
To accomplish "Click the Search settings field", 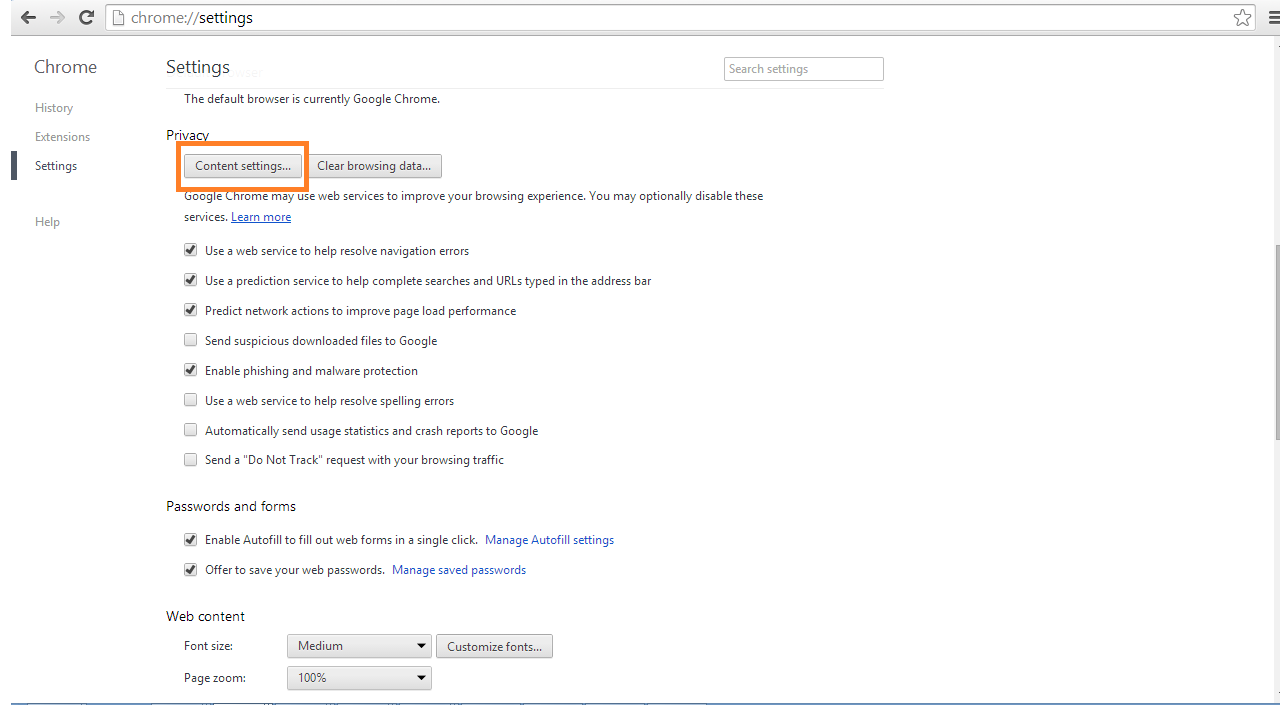I will [x=804, y=69].
